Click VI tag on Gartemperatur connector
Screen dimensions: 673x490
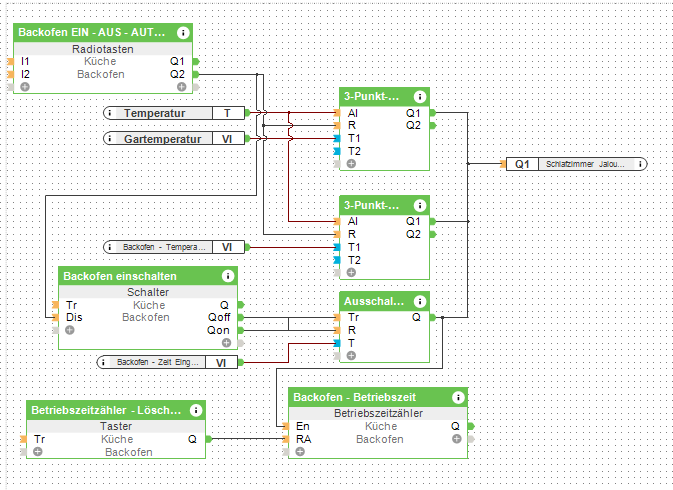[228, 139]
